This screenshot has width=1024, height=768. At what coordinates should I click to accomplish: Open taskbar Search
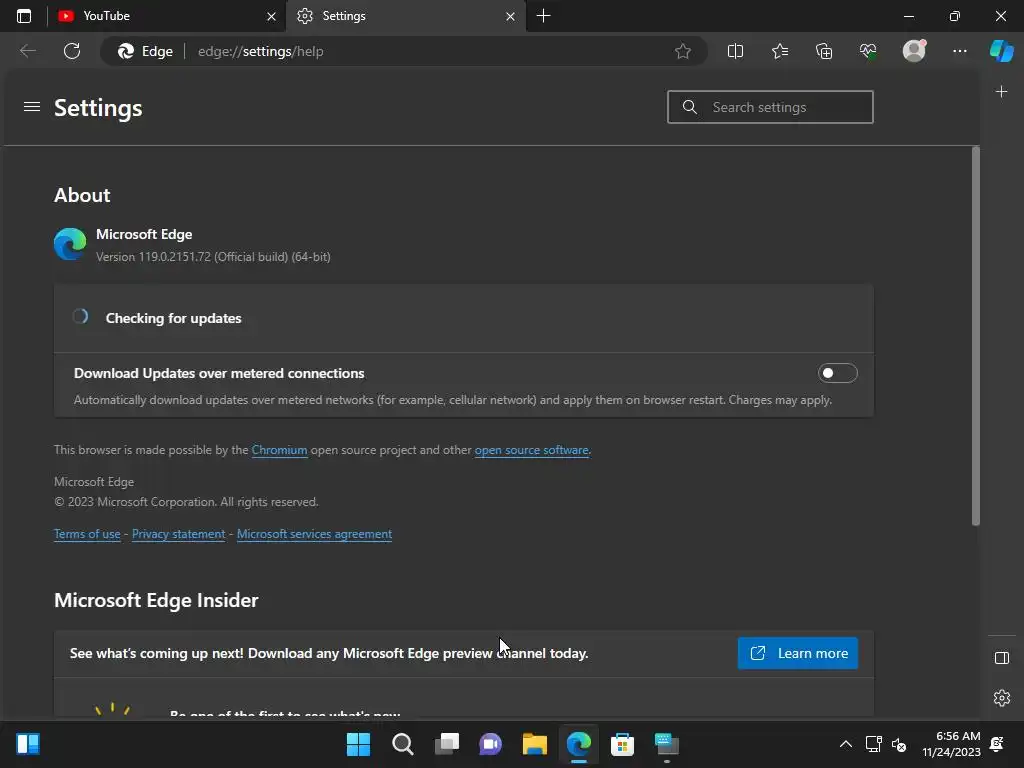402,744
